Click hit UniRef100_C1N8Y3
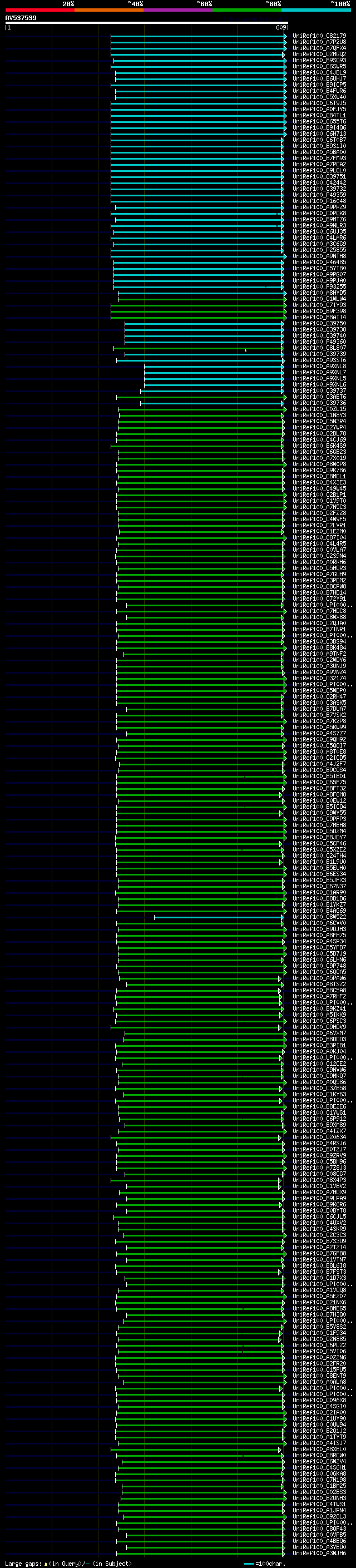The width and height of the screenshot is (356, 1568). coord(319,416)
